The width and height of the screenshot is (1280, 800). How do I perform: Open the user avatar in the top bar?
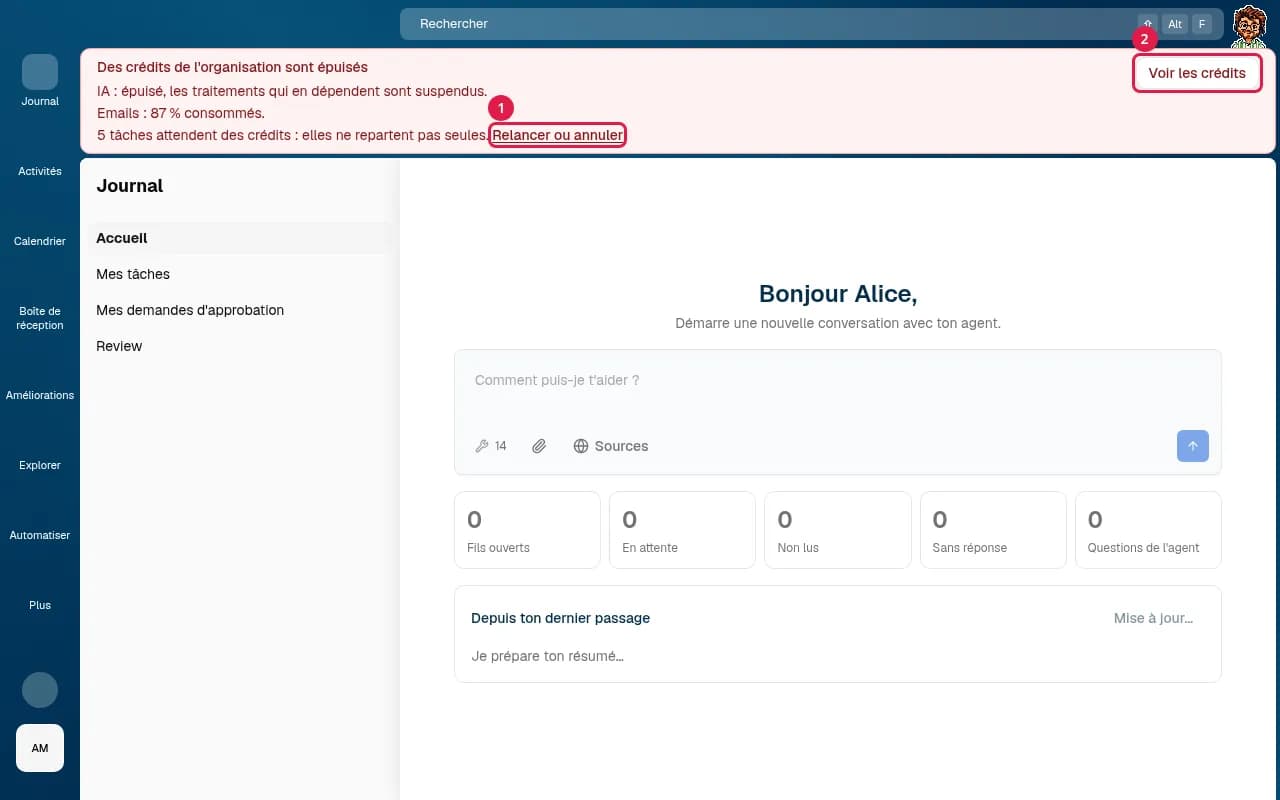[x=1248, y=24]
